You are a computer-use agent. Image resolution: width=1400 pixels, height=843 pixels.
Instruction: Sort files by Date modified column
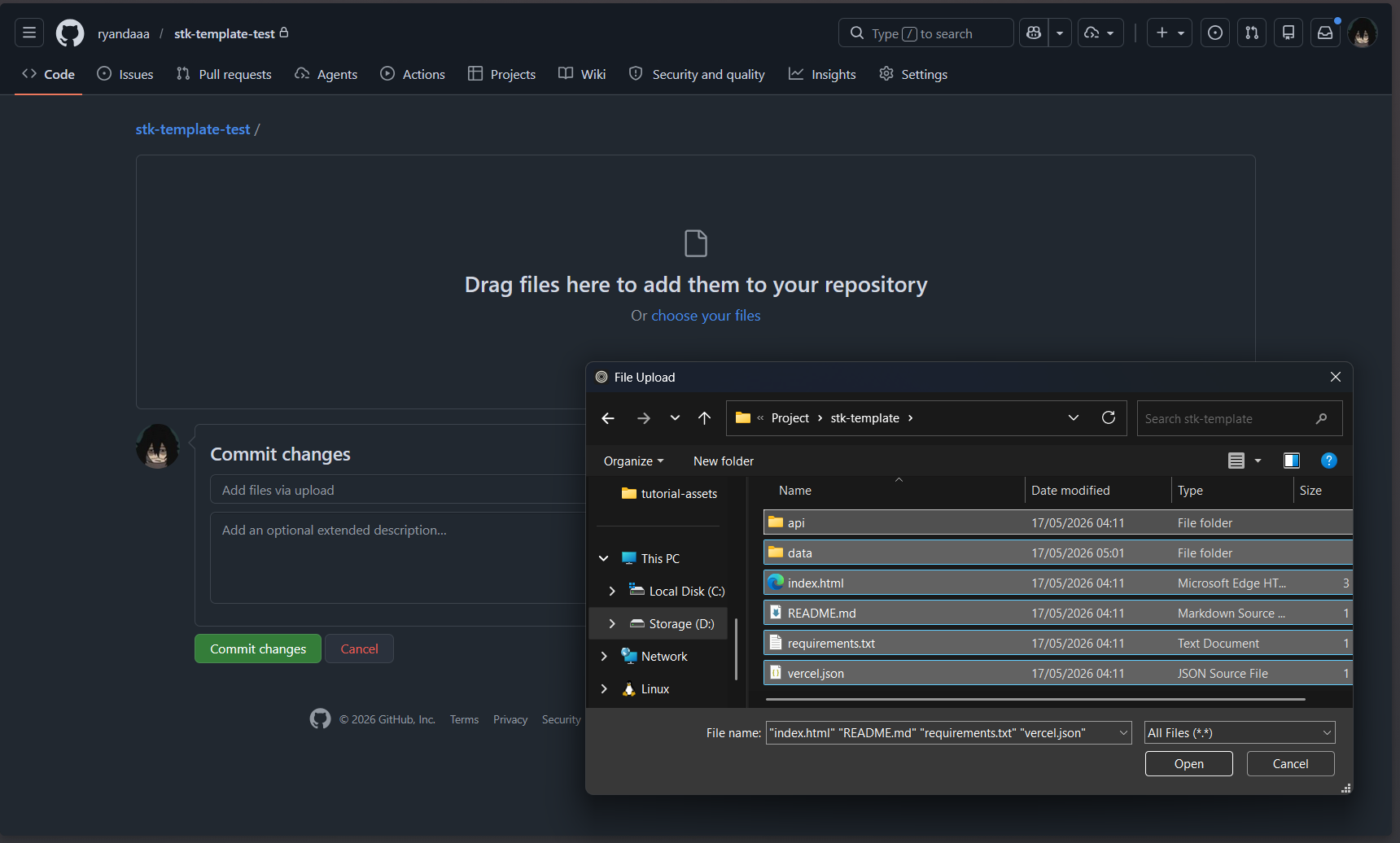1097,491
